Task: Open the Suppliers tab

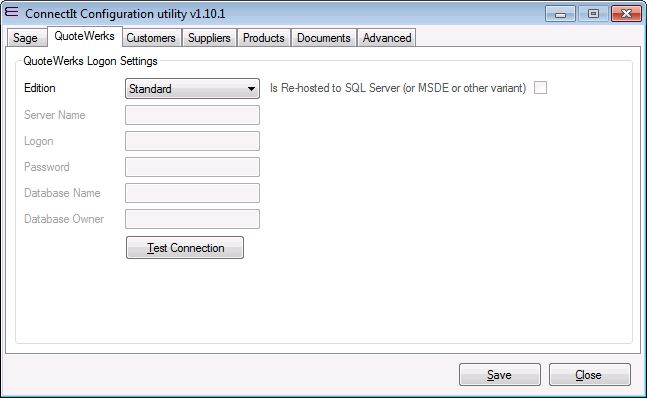Action: tap(209, 38)
